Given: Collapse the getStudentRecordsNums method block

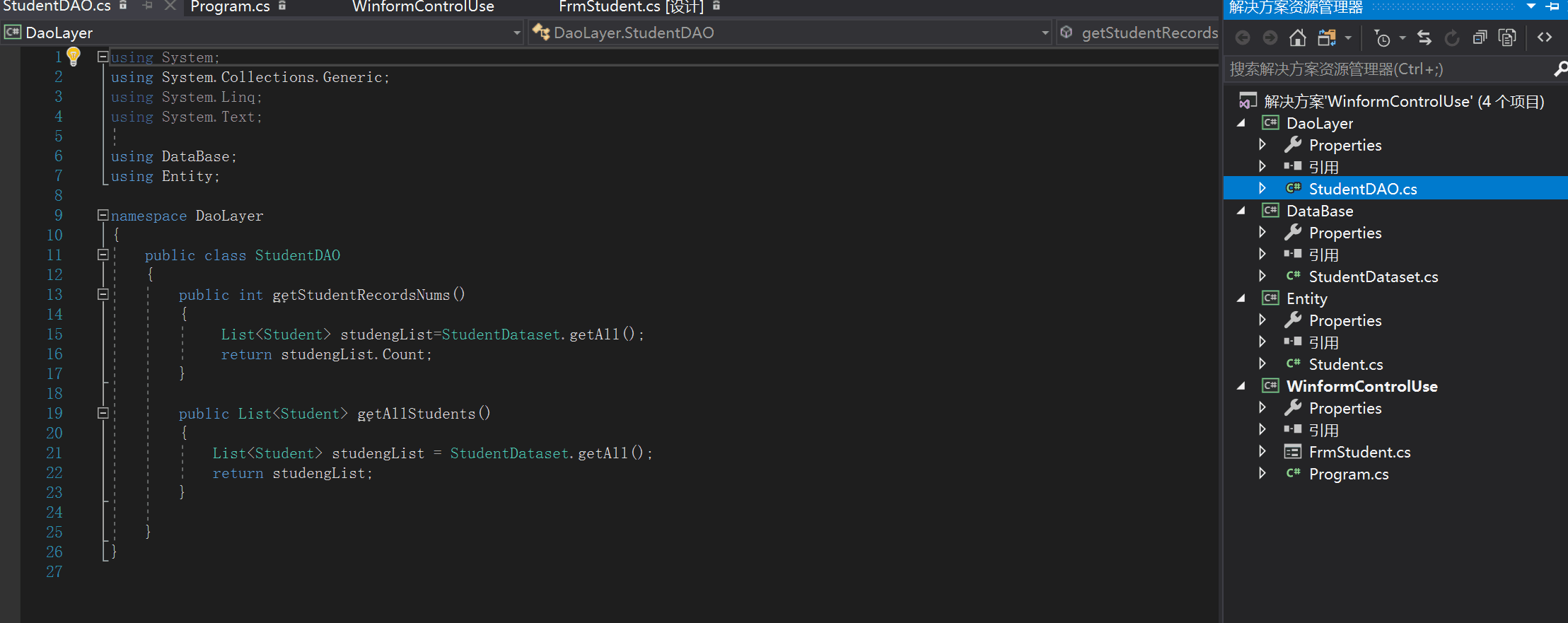Looking at the screenshot, I should tap(103, 294).
